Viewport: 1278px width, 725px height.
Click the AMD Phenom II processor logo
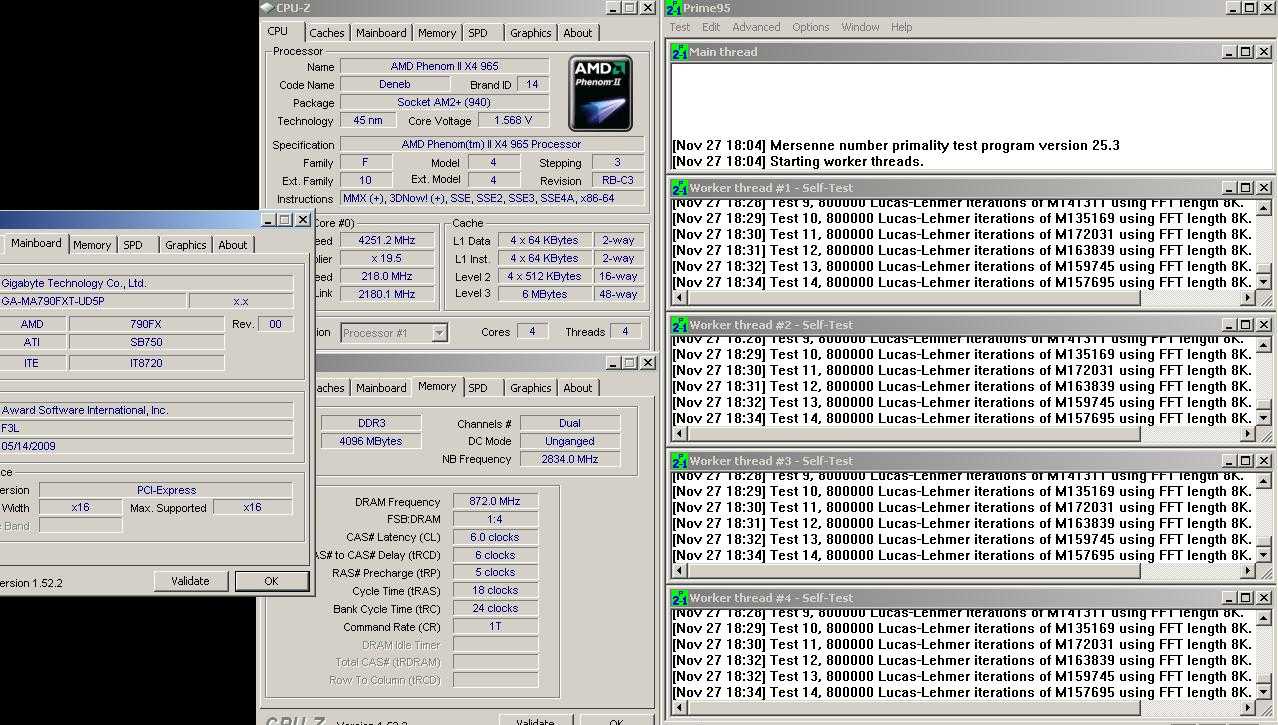tap(600, 93)
